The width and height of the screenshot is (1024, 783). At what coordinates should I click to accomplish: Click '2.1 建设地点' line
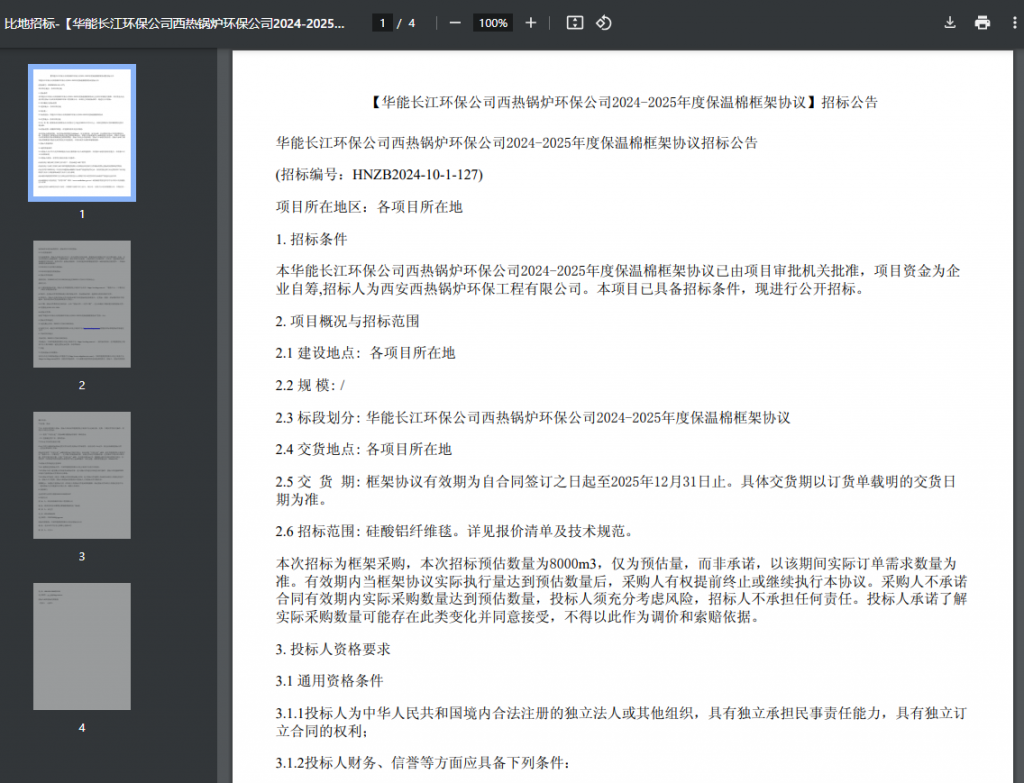coord(365,353)
